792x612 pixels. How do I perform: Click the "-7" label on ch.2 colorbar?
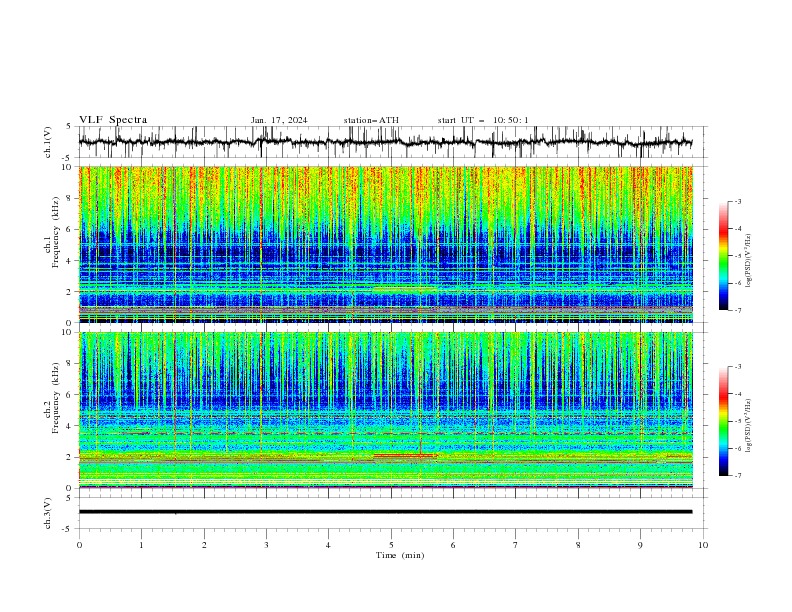[737, 475]
